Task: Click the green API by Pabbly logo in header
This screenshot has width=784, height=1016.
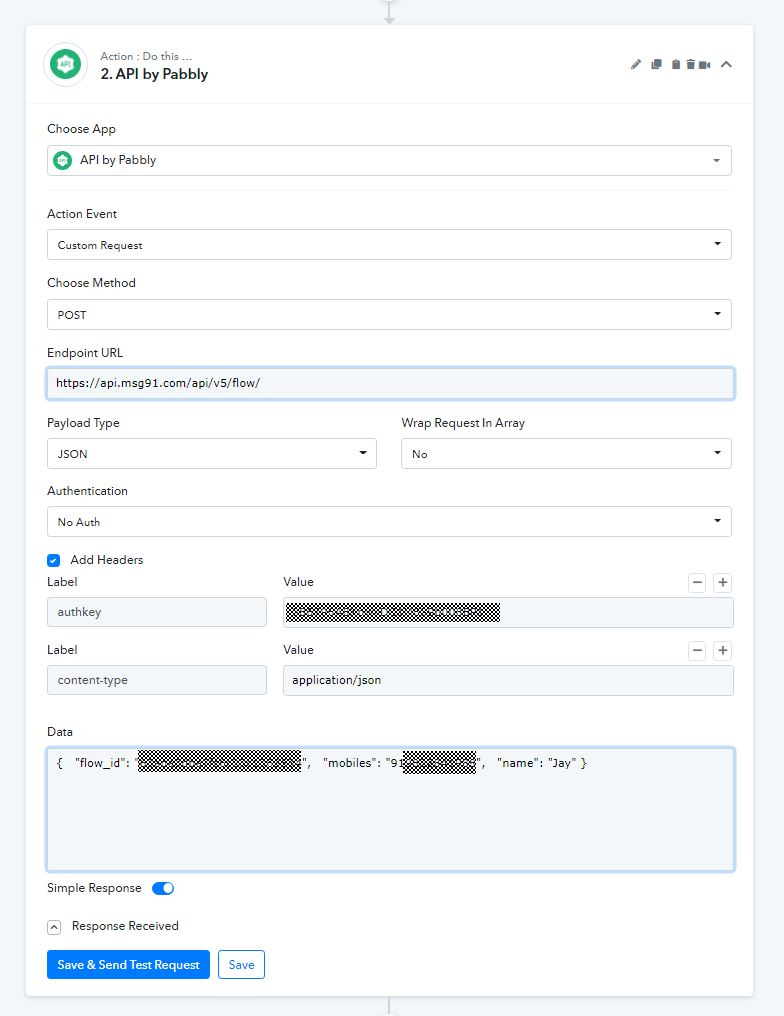Action: click(x=65, y=64)
